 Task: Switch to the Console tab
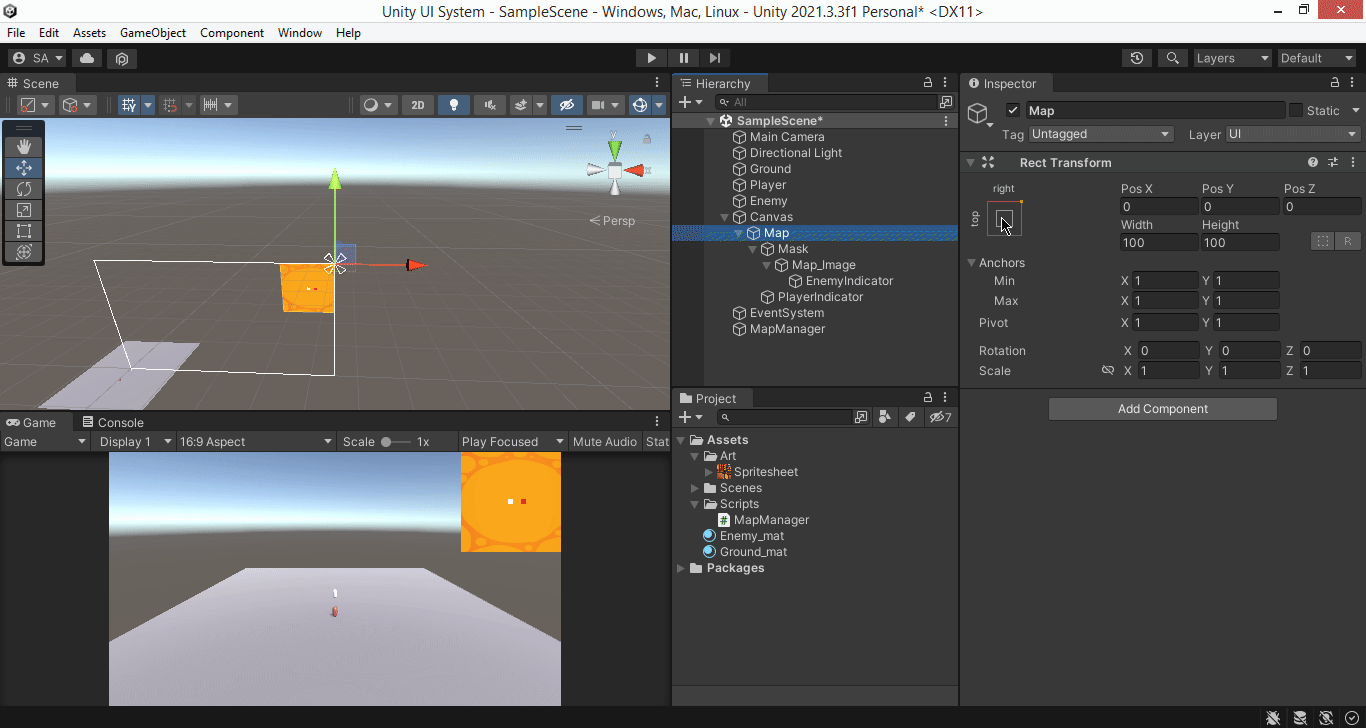click(113, 421)
